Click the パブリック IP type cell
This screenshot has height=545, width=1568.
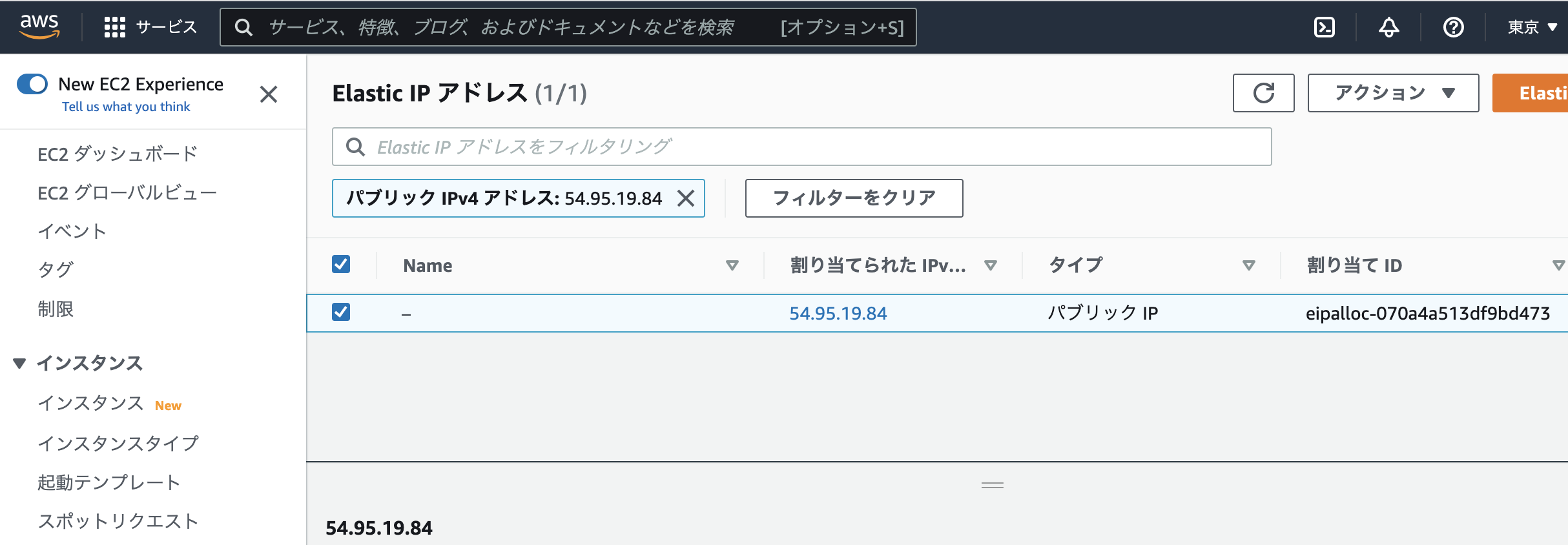click(x=1103, y=313)
